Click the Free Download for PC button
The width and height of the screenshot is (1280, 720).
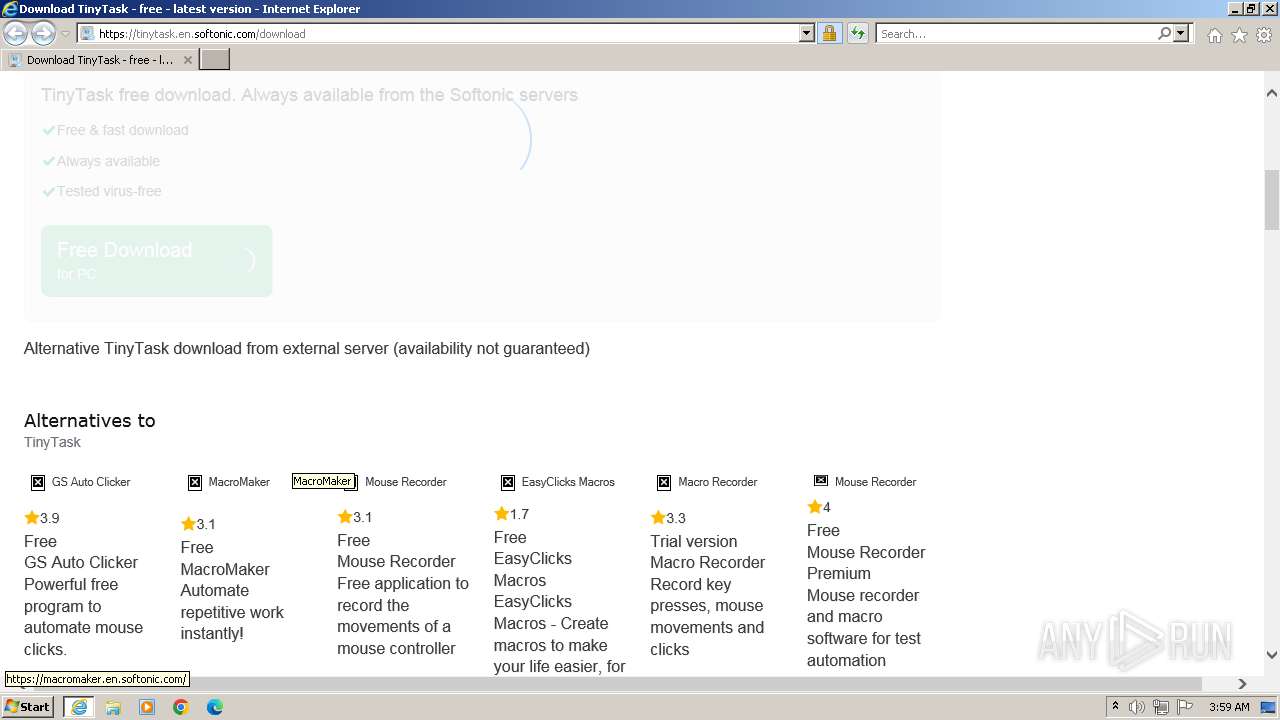click(x=156, y=260)
